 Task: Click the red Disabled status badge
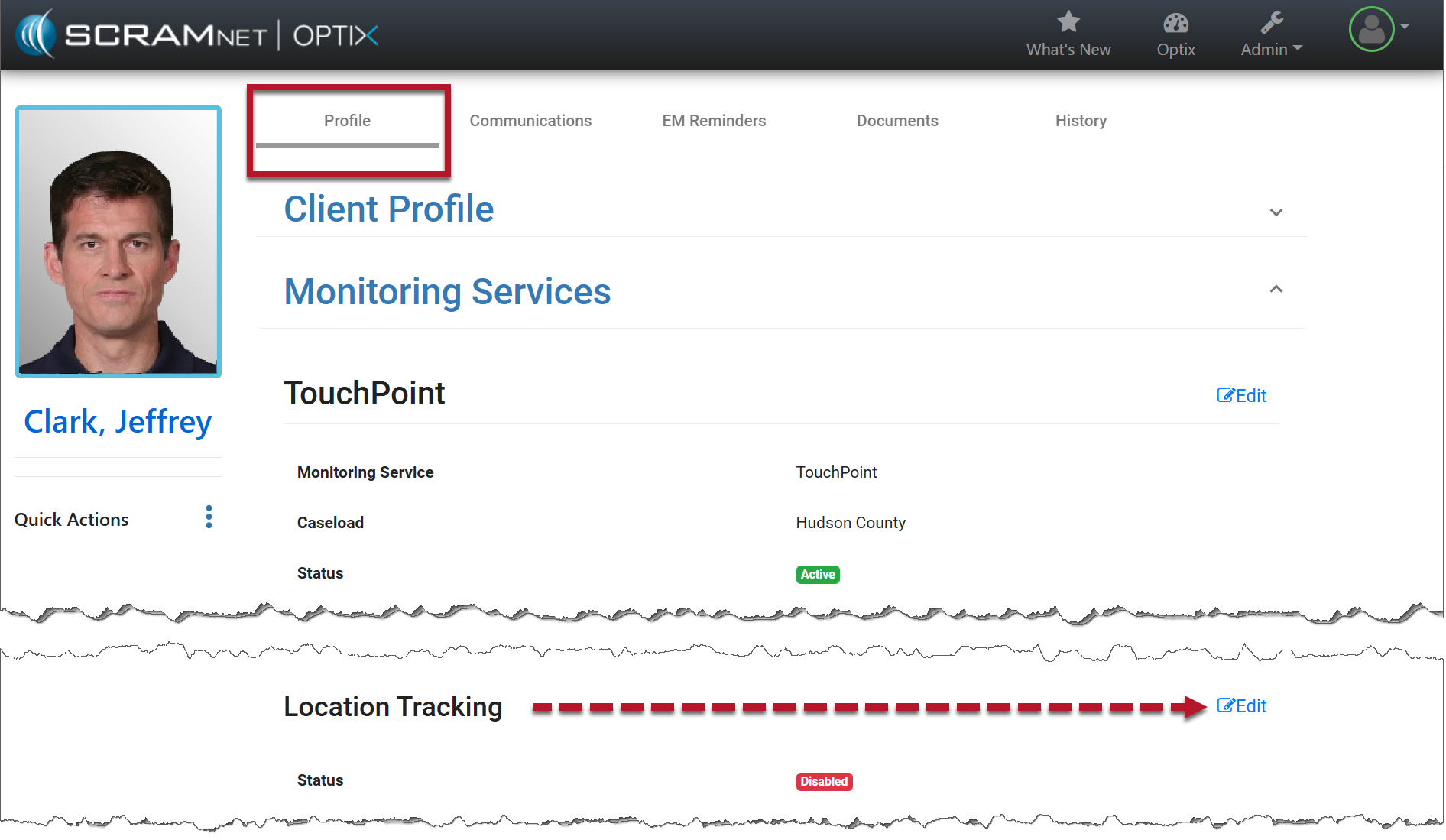point(823,781)
